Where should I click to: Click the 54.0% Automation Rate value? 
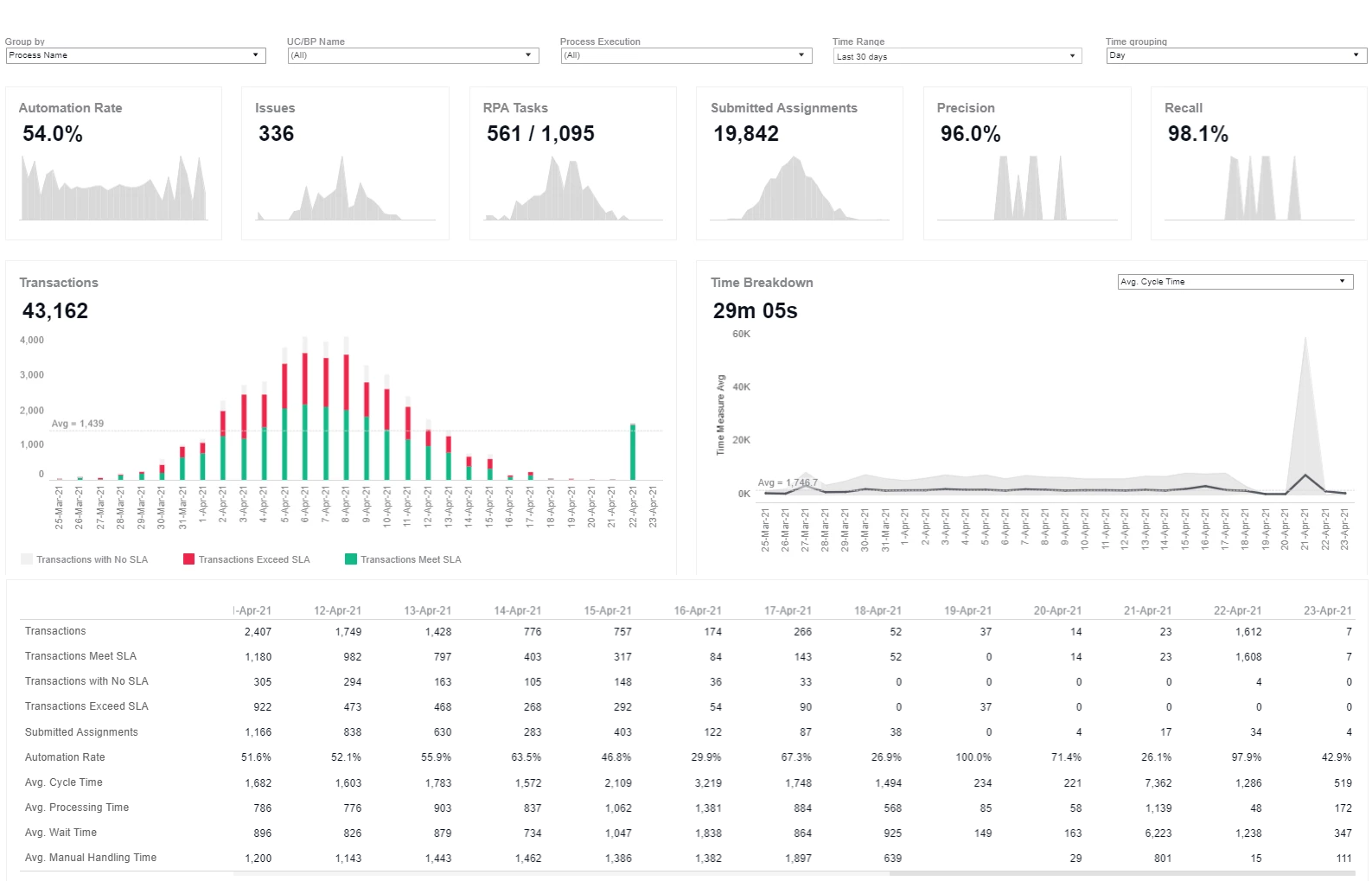[x=53, y=134]
